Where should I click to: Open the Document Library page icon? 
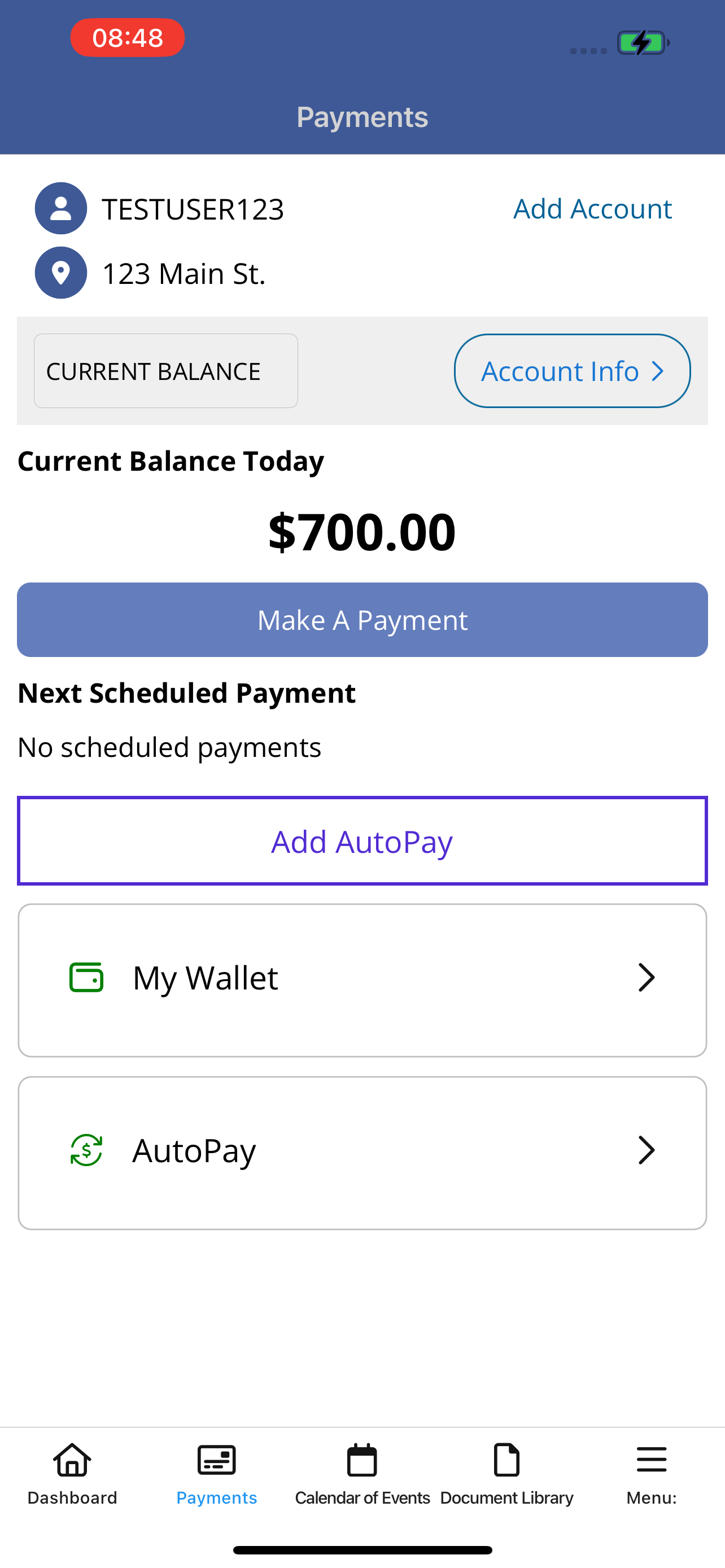506,1460
